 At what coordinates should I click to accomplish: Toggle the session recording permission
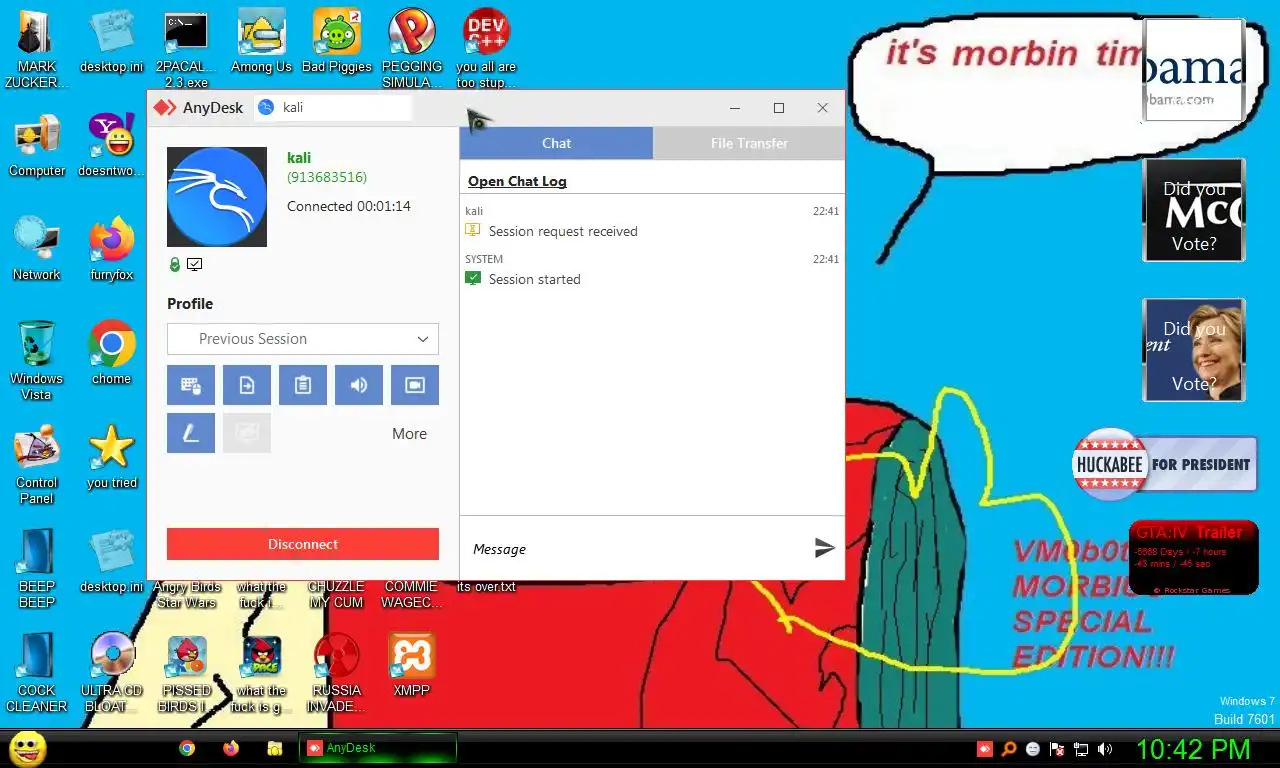click(415, 385)
